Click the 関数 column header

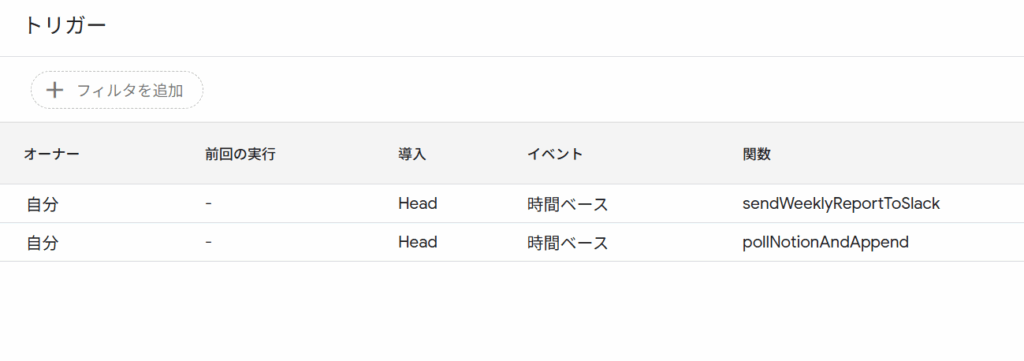pos(756,154)
